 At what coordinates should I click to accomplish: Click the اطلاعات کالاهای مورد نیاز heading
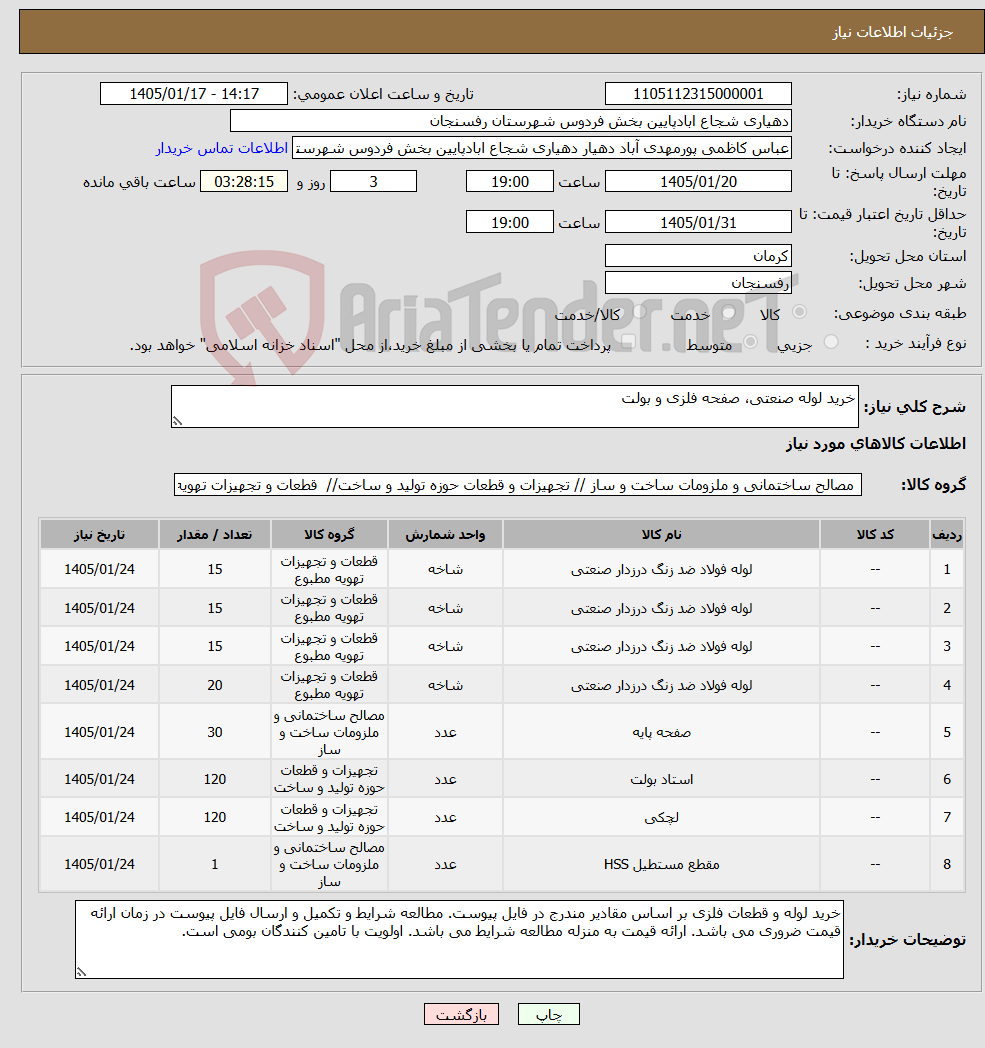pos(875,444)
